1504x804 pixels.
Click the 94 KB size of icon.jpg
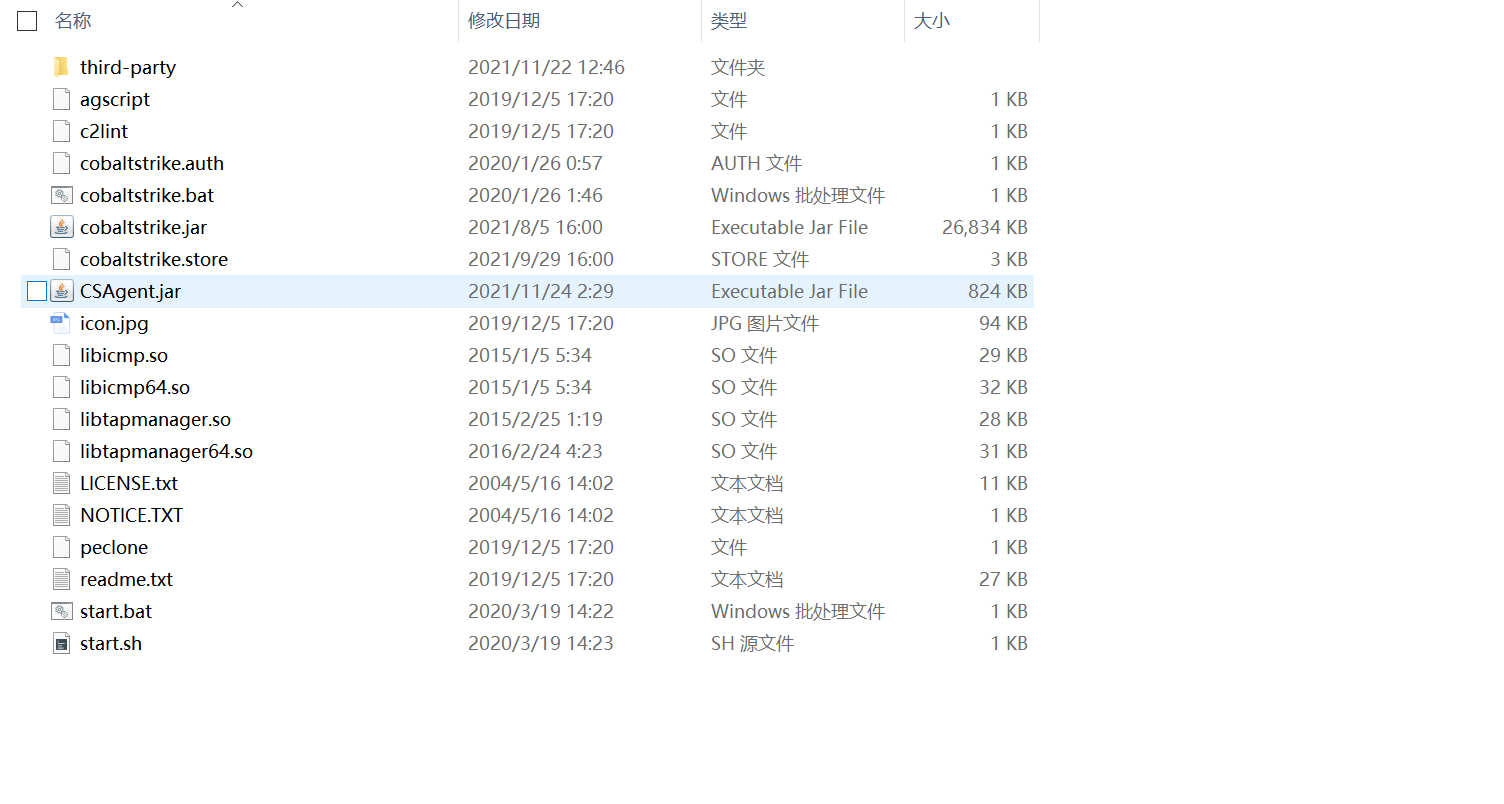pyautogui.click(x=1003, y=323)
